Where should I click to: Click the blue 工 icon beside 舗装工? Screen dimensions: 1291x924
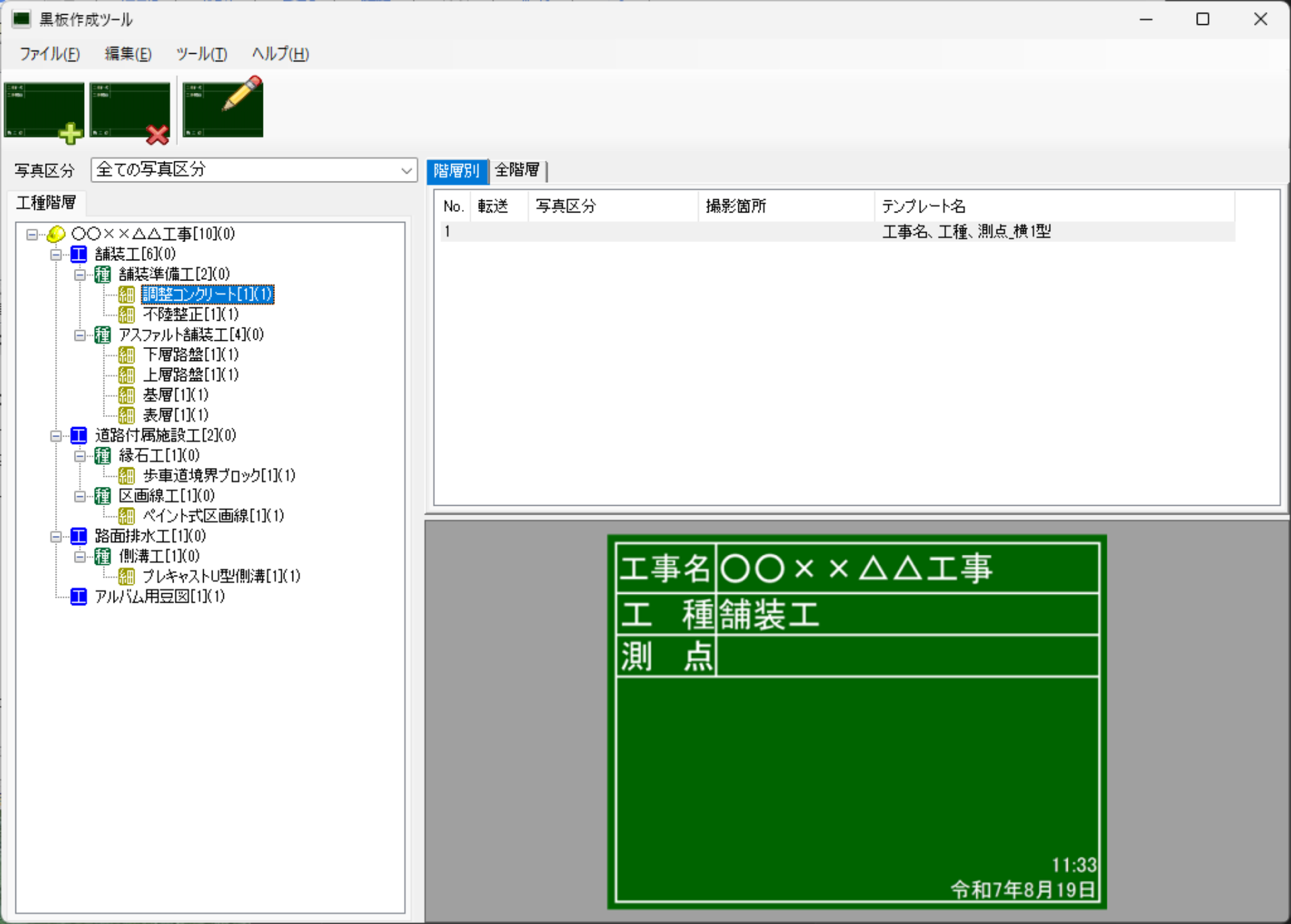pos(79,254)
